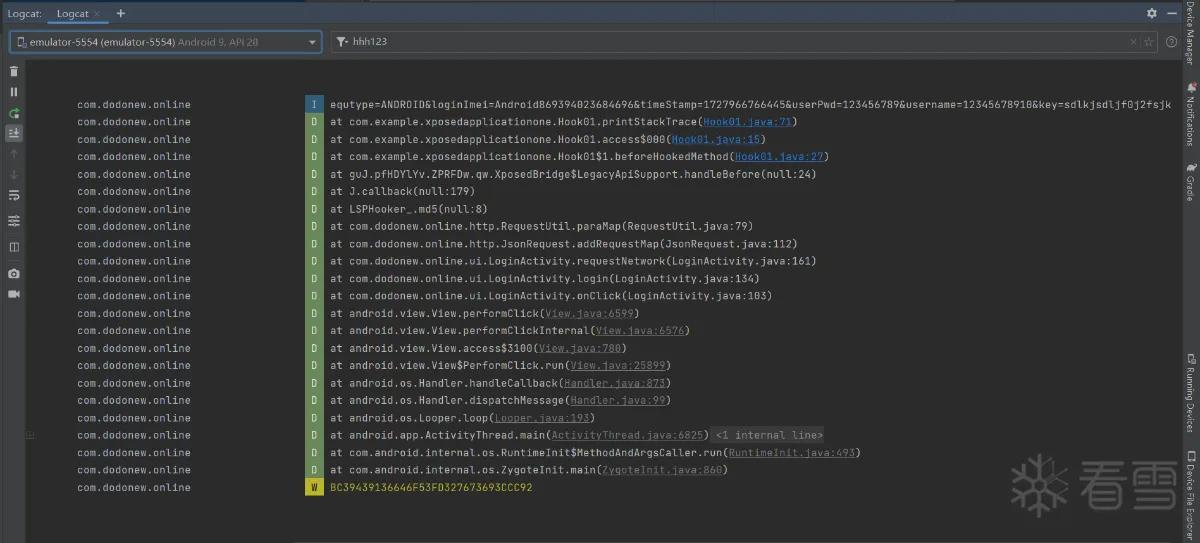
Task: Open the Gradle side panel
Action: coord(1190,182)
